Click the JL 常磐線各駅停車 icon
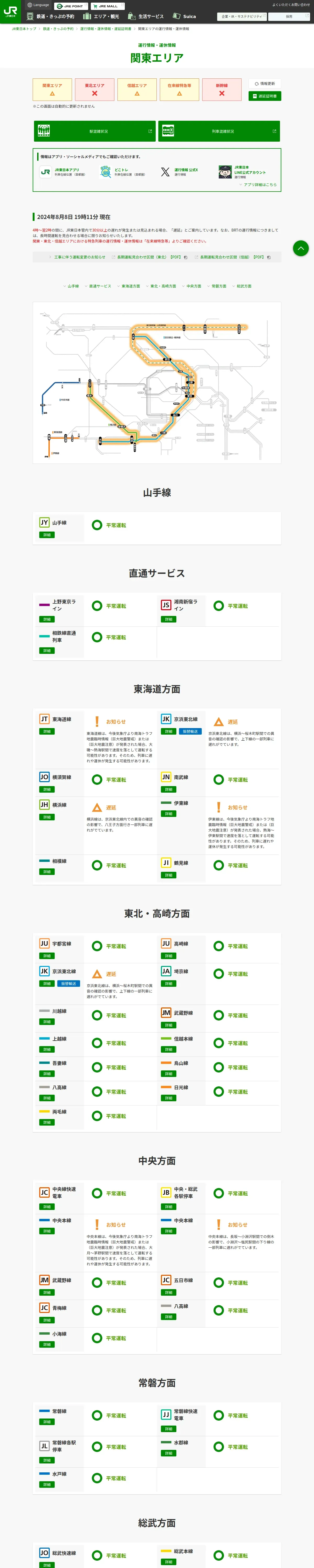The image size is (314, 1568). [44, 1446]
